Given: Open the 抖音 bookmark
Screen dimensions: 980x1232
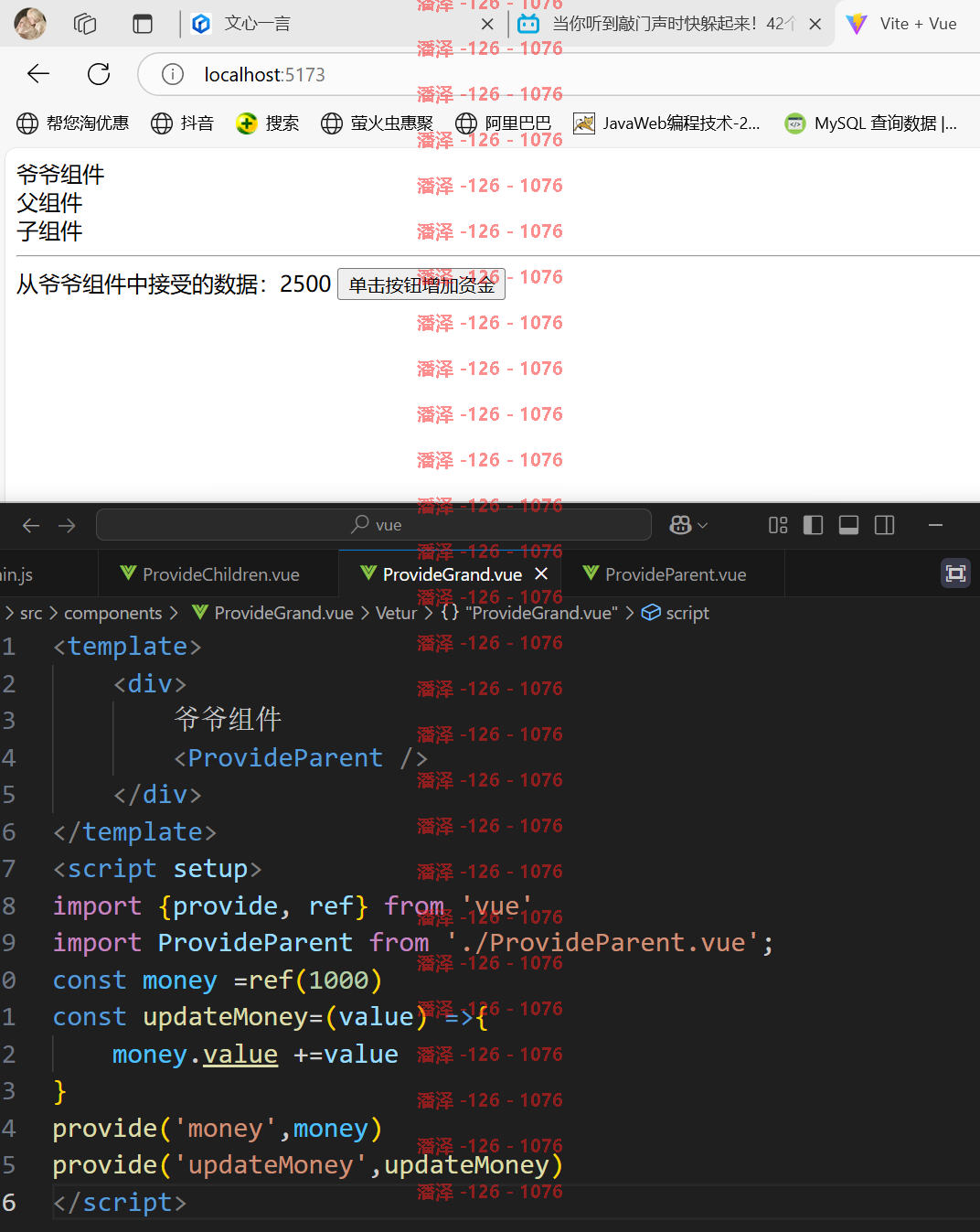Looking at the screenshot, I should coord(182,123).
